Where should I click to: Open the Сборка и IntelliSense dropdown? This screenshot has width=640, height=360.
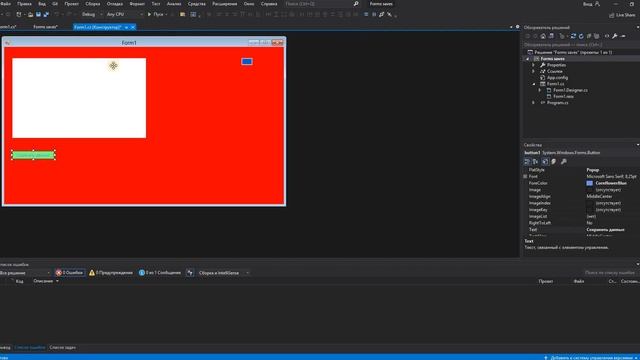[224, 273]
